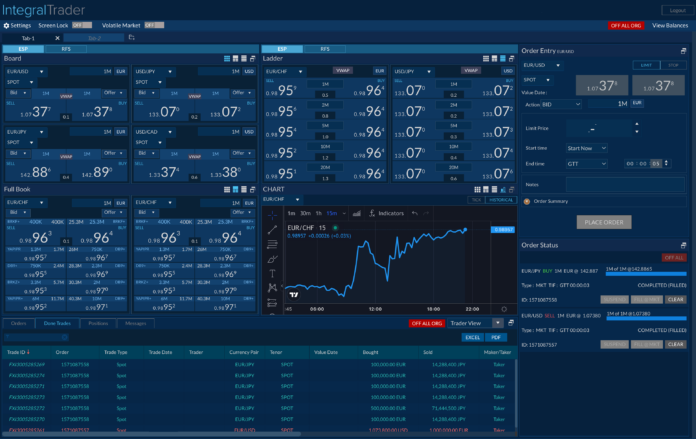
Task: Open chart style bars icon
Action: point(356,214)
